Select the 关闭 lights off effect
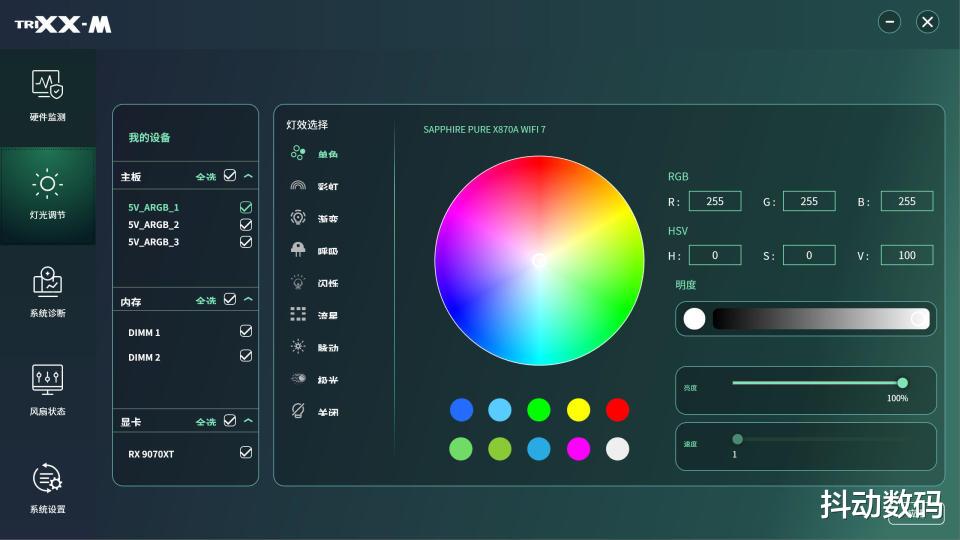 (314, 411)
